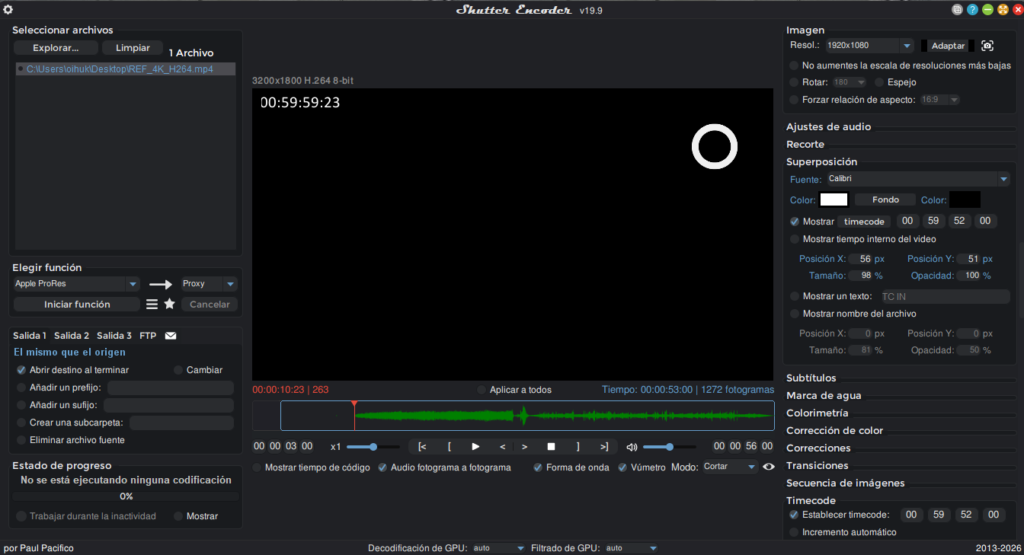Open the 1920x1080 resolution dropdown
The height and width of the screenshot is (555, 1024).
(869, 46)
